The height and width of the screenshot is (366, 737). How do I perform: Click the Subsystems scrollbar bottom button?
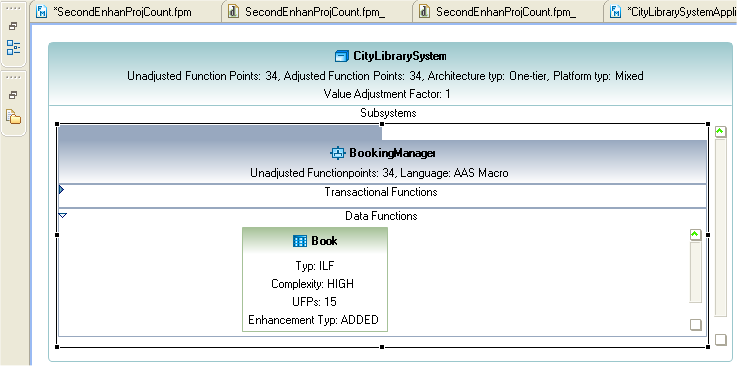721,340
